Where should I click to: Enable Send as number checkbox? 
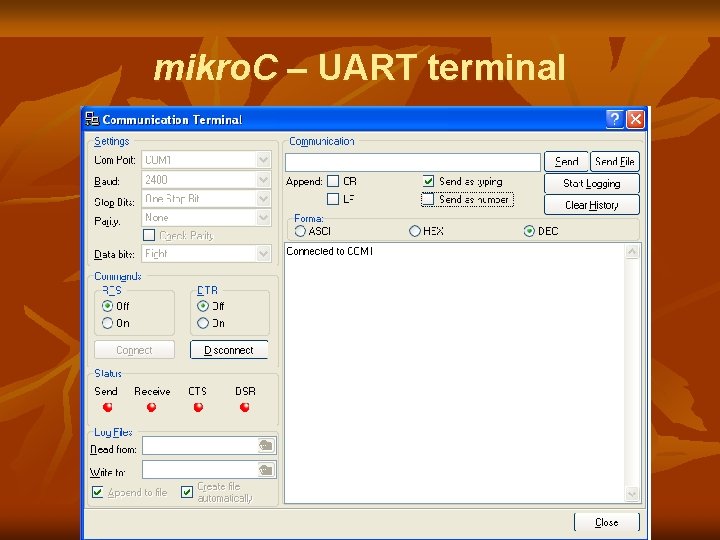pos(428,199)
